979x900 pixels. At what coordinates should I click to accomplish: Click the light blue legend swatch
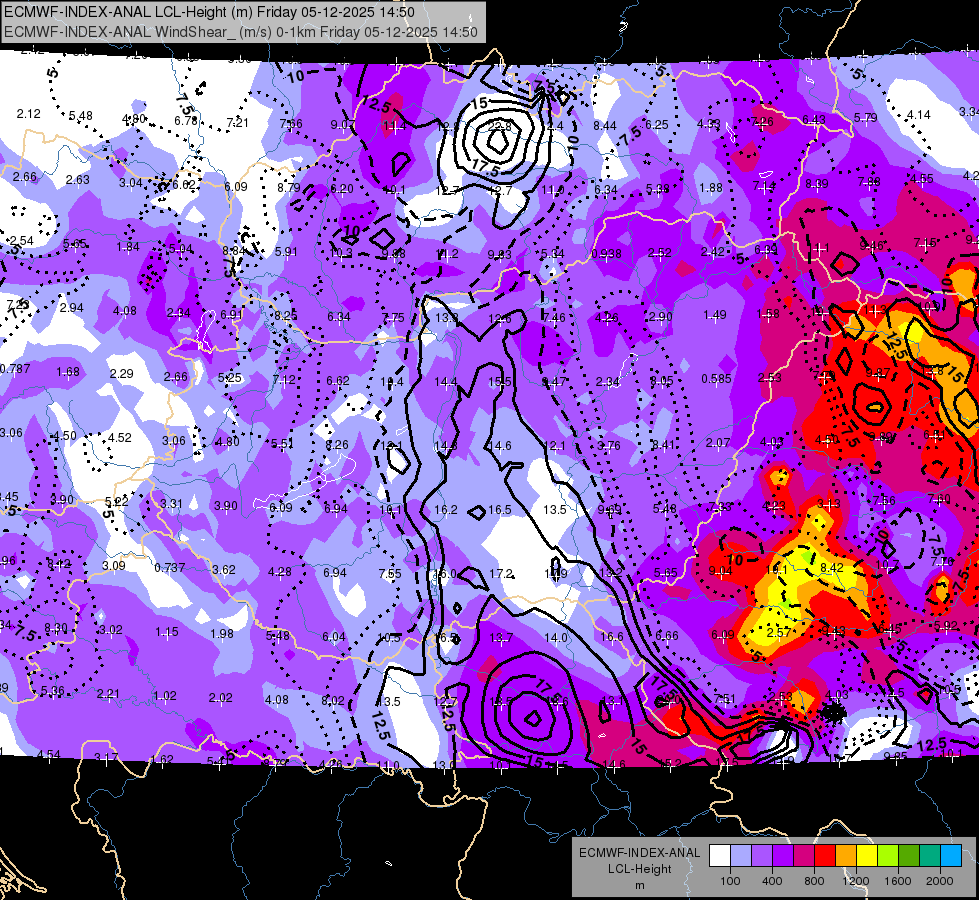tap(741, 856)
